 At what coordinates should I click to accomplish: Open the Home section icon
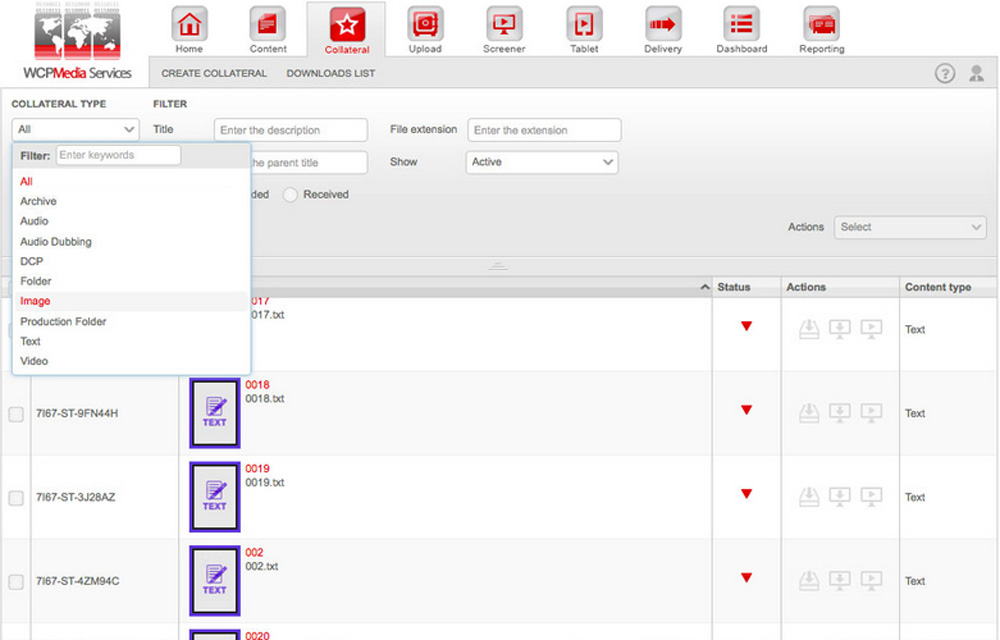pos(188,24)
